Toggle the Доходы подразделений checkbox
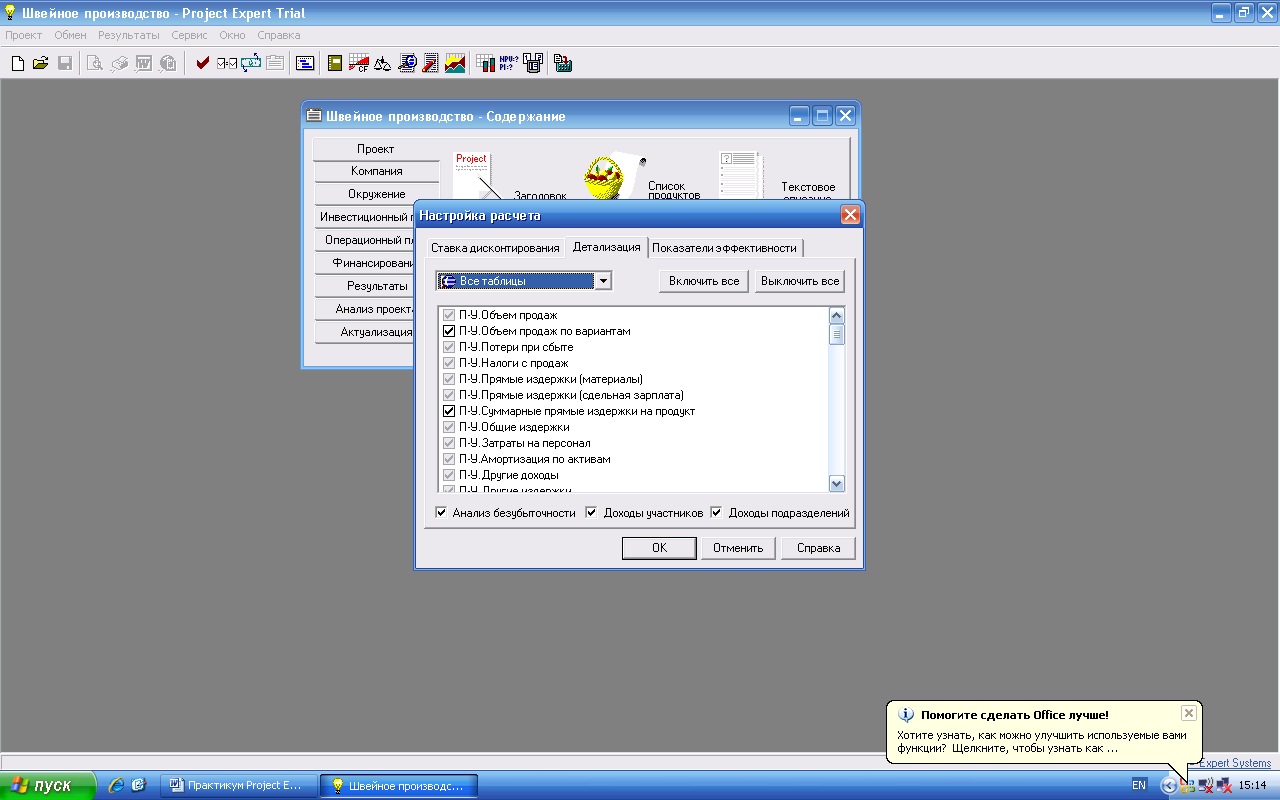This screenshot has height=800, width=1280. pos(717,513)
